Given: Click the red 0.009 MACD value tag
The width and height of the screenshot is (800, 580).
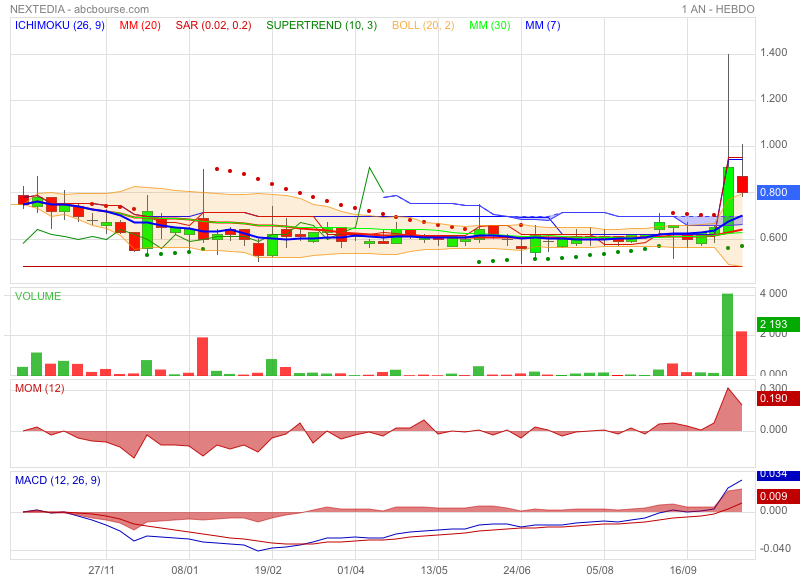Looking at the screenshot, I should (778, 496).
